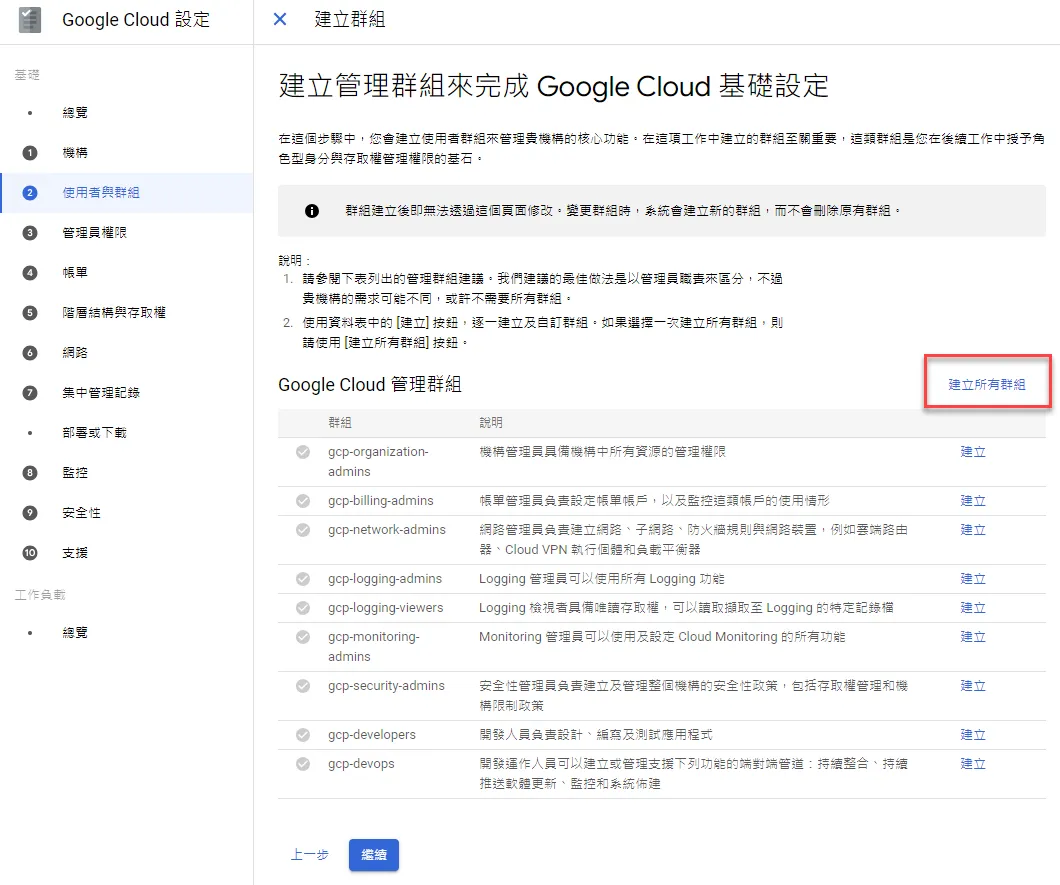Click check icon for gcp-security-admins
1060x885 pixels.
(303, 686)
